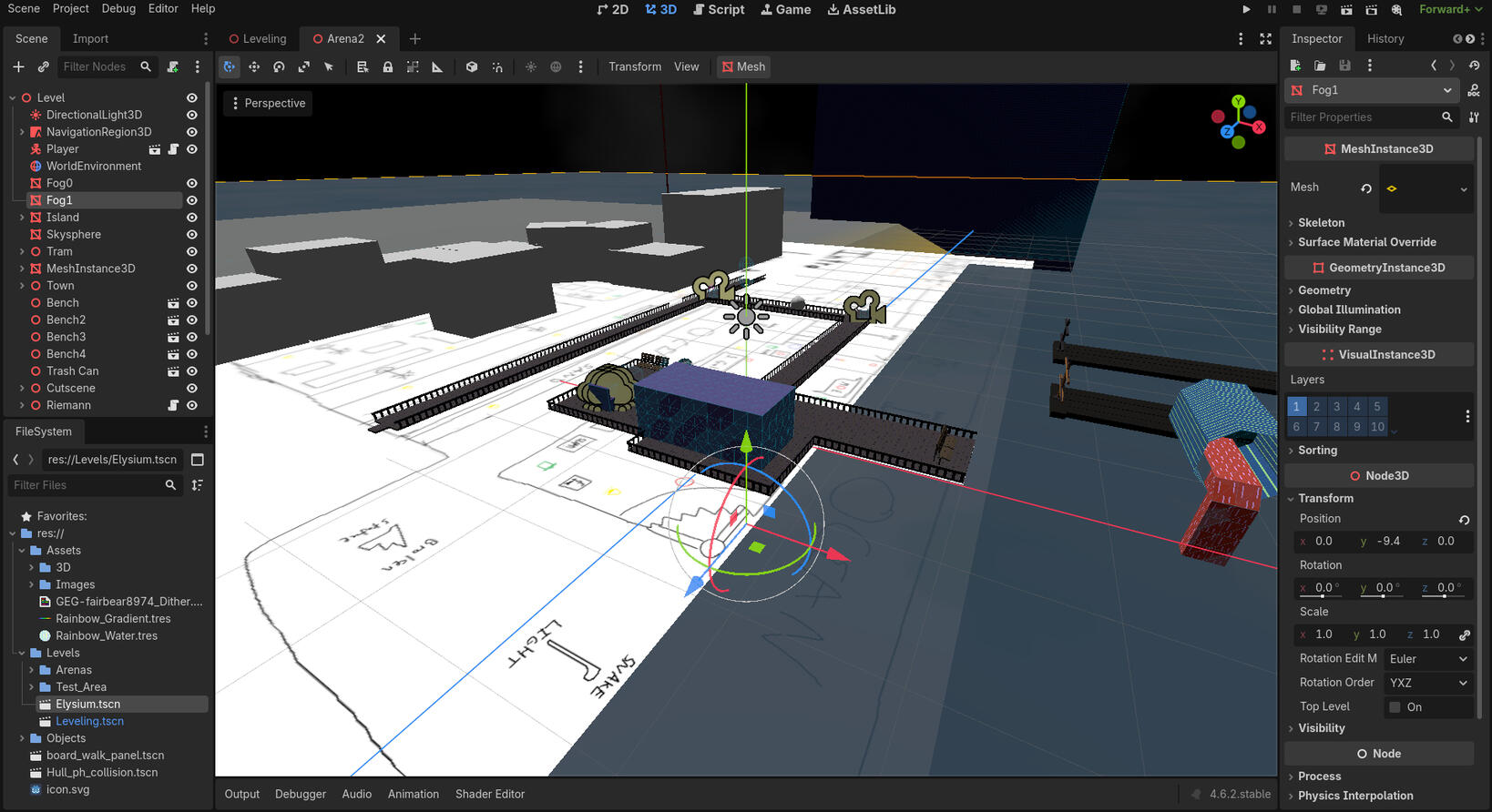
Task: Switch to the AssetLib workspace
Action: 862,9
